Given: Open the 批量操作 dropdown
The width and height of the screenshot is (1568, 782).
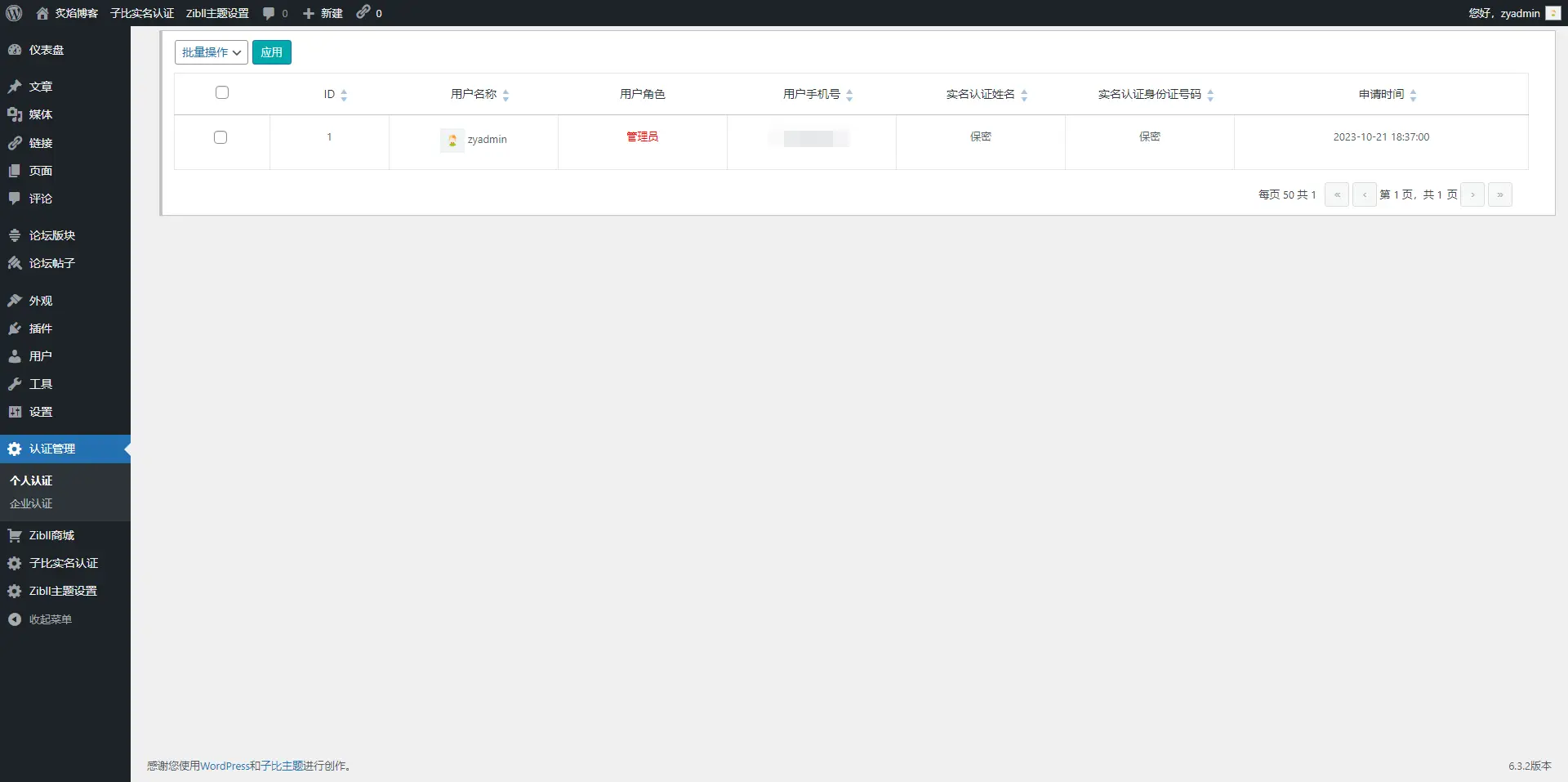Looking at the screenshot, I should point(210,51).
